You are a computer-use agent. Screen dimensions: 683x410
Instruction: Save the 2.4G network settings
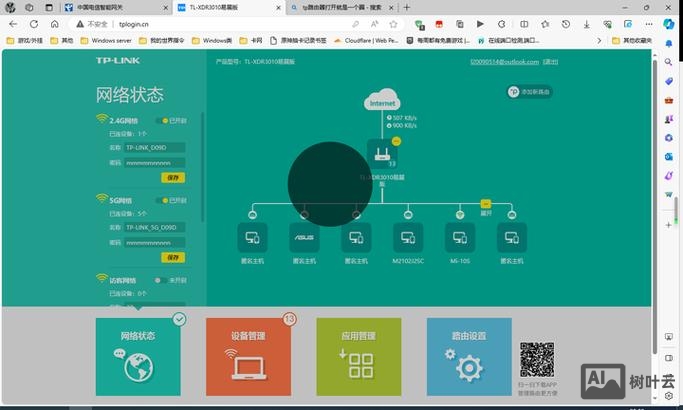[x=173, y=177]
